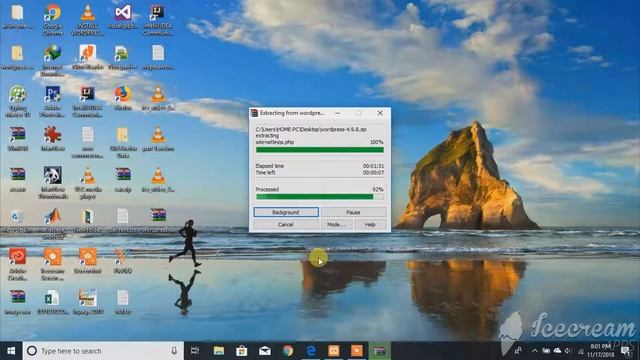Screen dimensions: 640x360
Task: Click the Extracting from wordpress title bar
Action: coord(291,113)
